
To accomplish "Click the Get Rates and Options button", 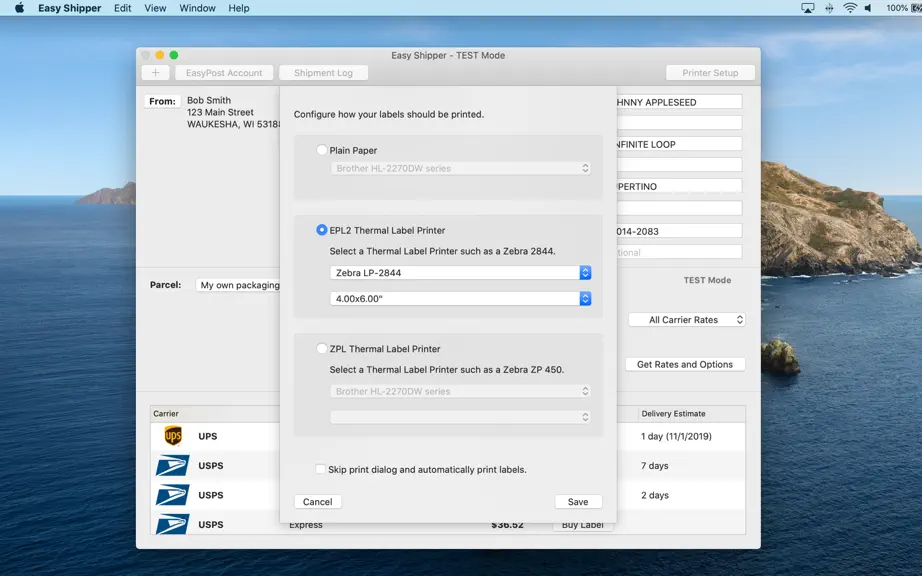I will pos(685,364).
